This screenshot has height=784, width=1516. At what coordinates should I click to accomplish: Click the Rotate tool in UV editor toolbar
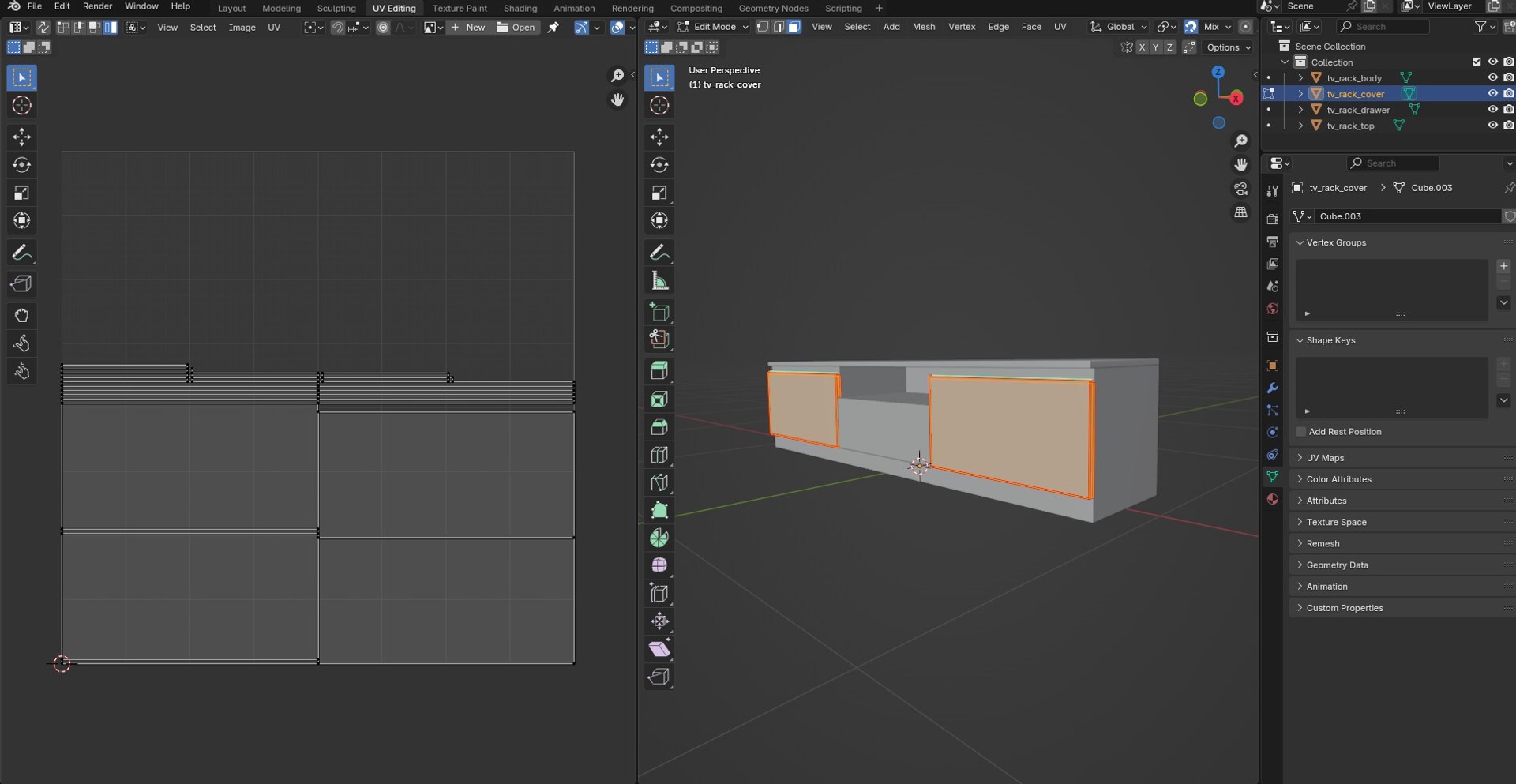tap(21, 165)
